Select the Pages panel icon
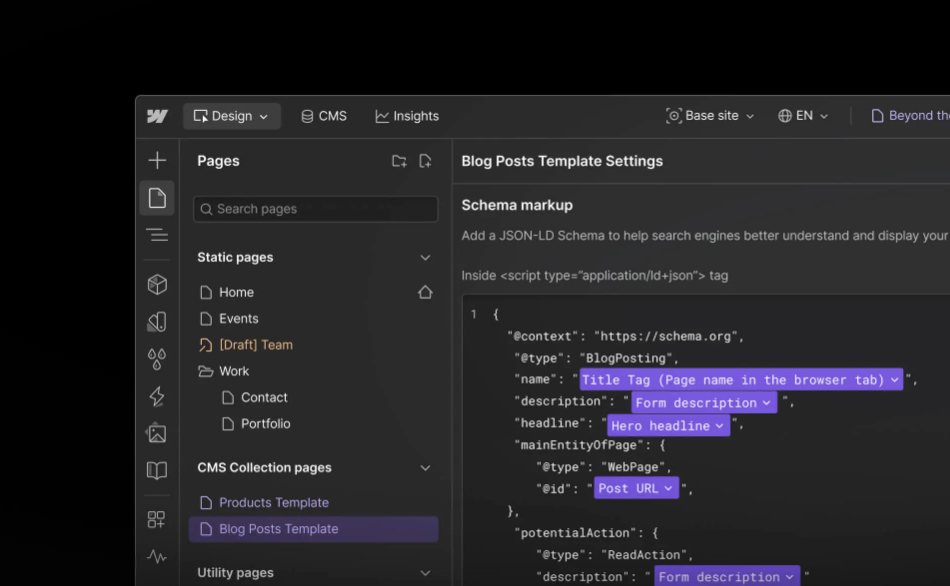950x586 pixels. 157,198
